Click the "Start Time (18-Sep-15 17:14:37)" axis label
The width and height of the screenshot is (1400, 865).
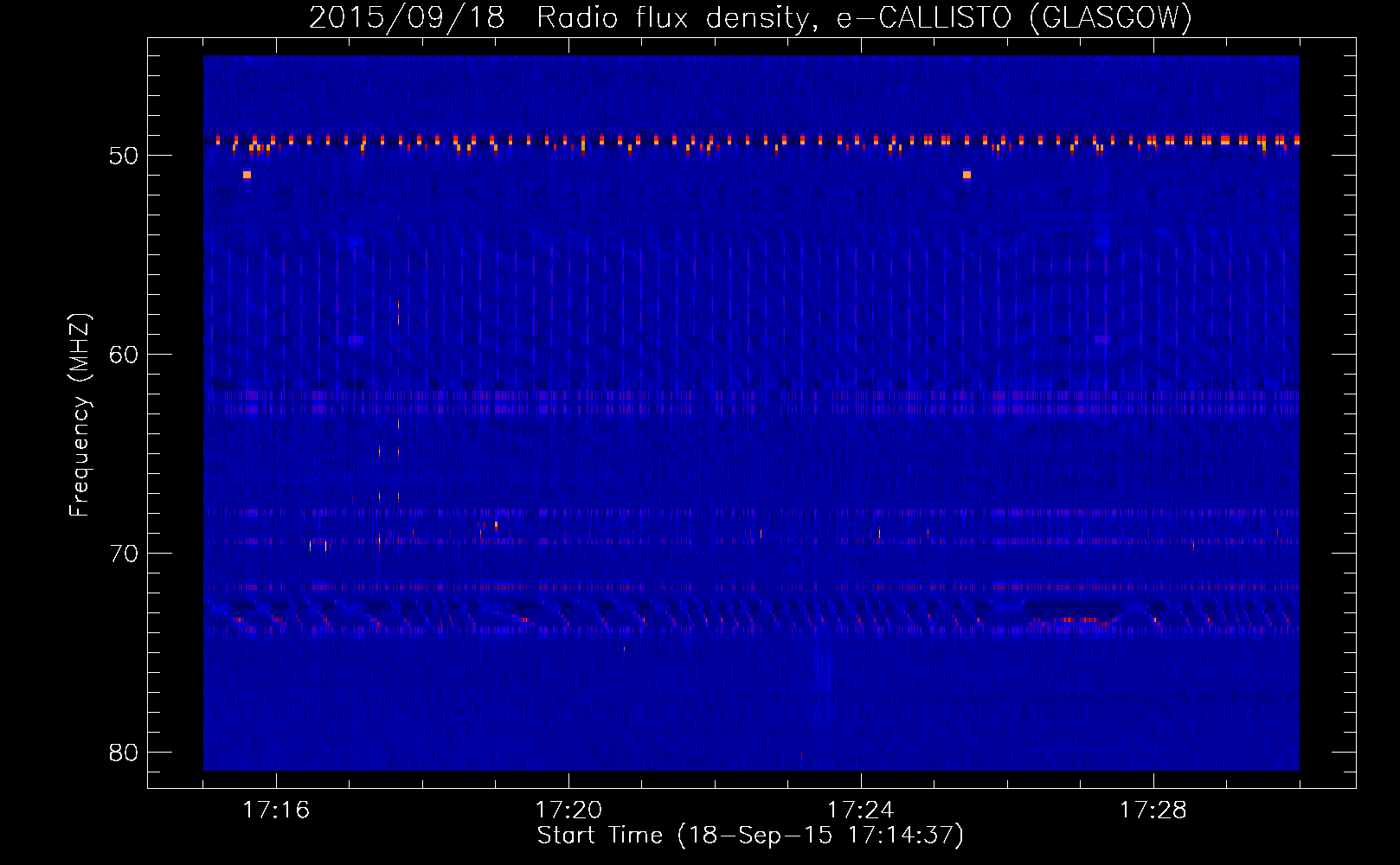pos(750,836)
